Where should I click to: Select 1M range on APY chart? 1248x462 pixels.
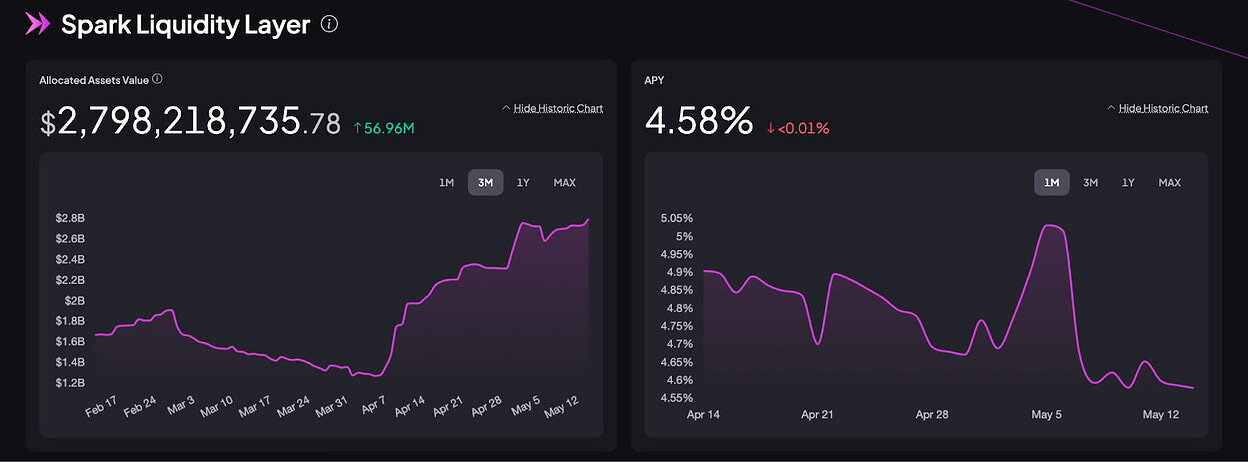(1051, 183)
